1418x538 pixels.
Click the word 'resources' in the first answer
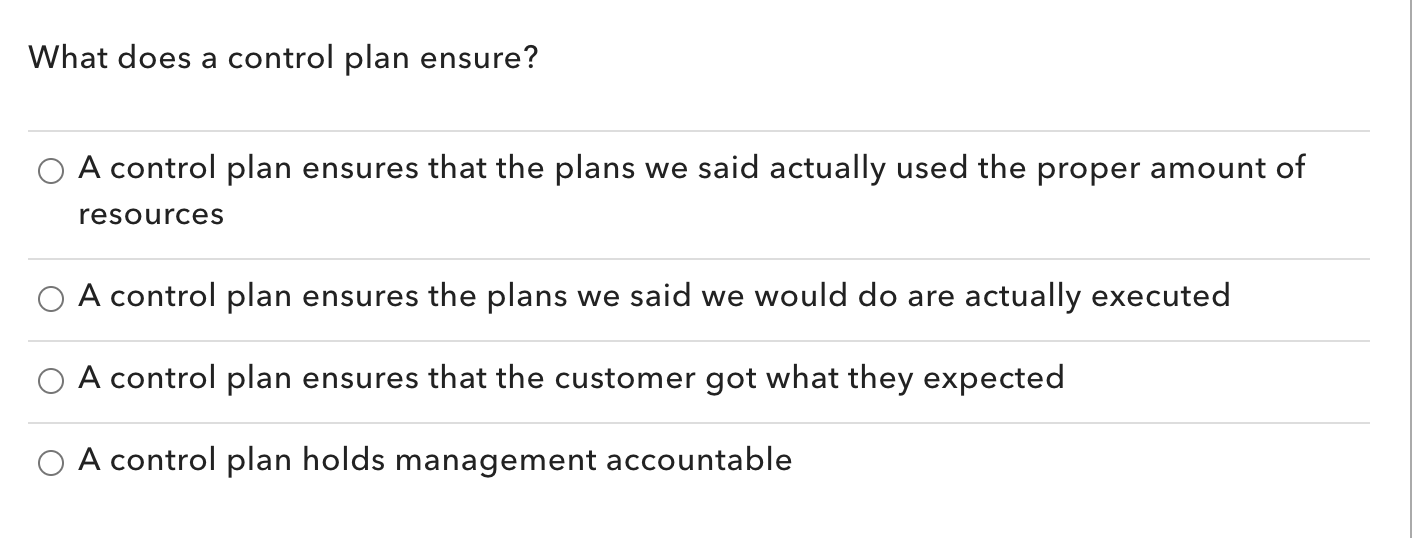point(151,216)
